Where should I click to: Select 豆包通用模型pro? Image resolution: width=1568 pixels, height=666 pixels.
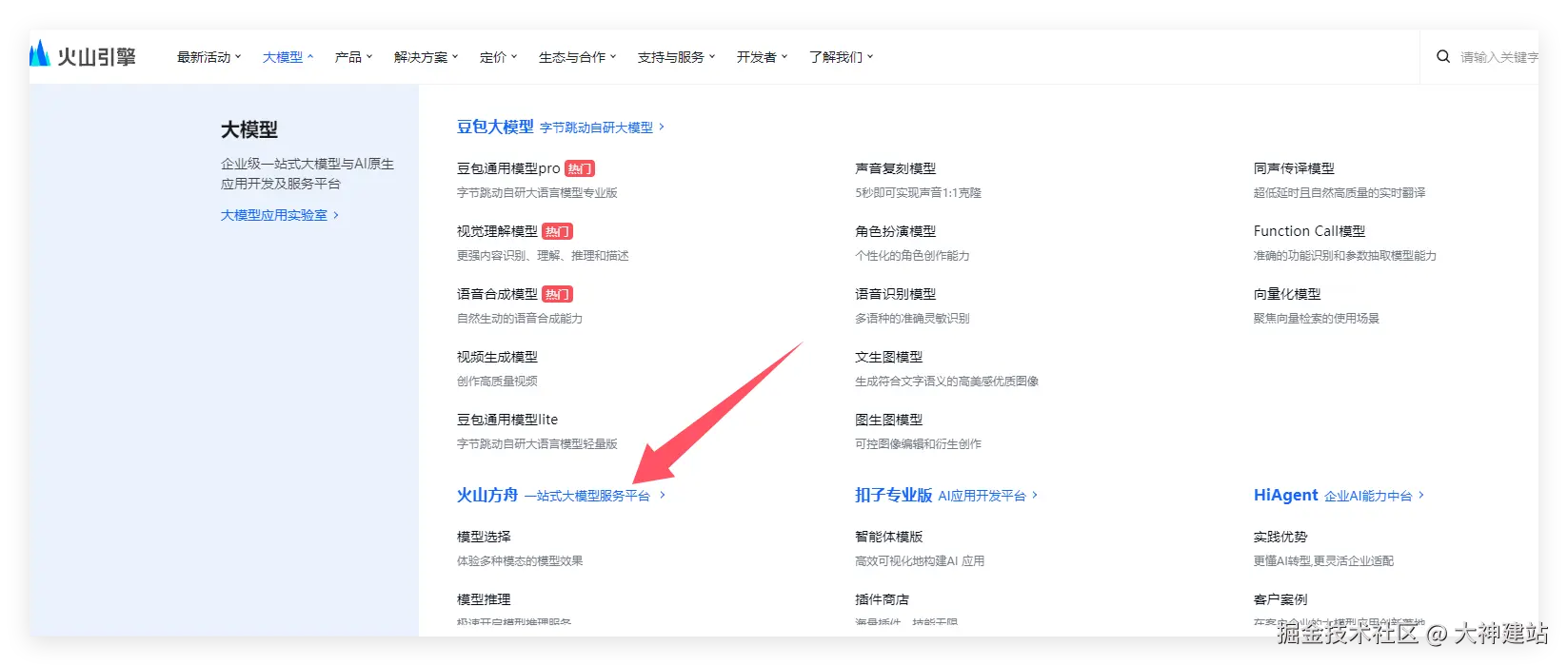pyautogui.click(x=508, y=168)
